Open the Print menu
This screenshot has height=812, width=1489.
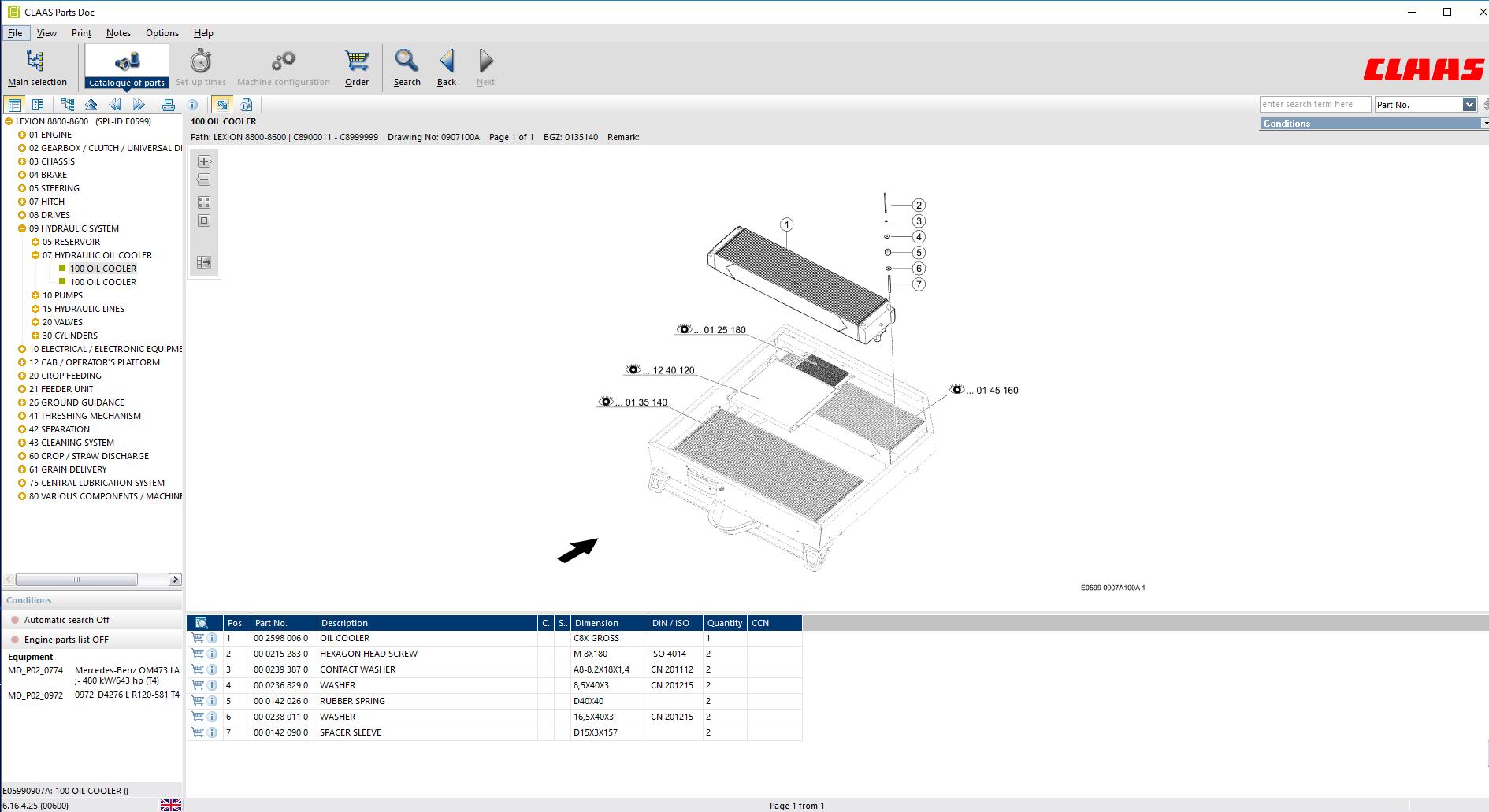(81, 33)
